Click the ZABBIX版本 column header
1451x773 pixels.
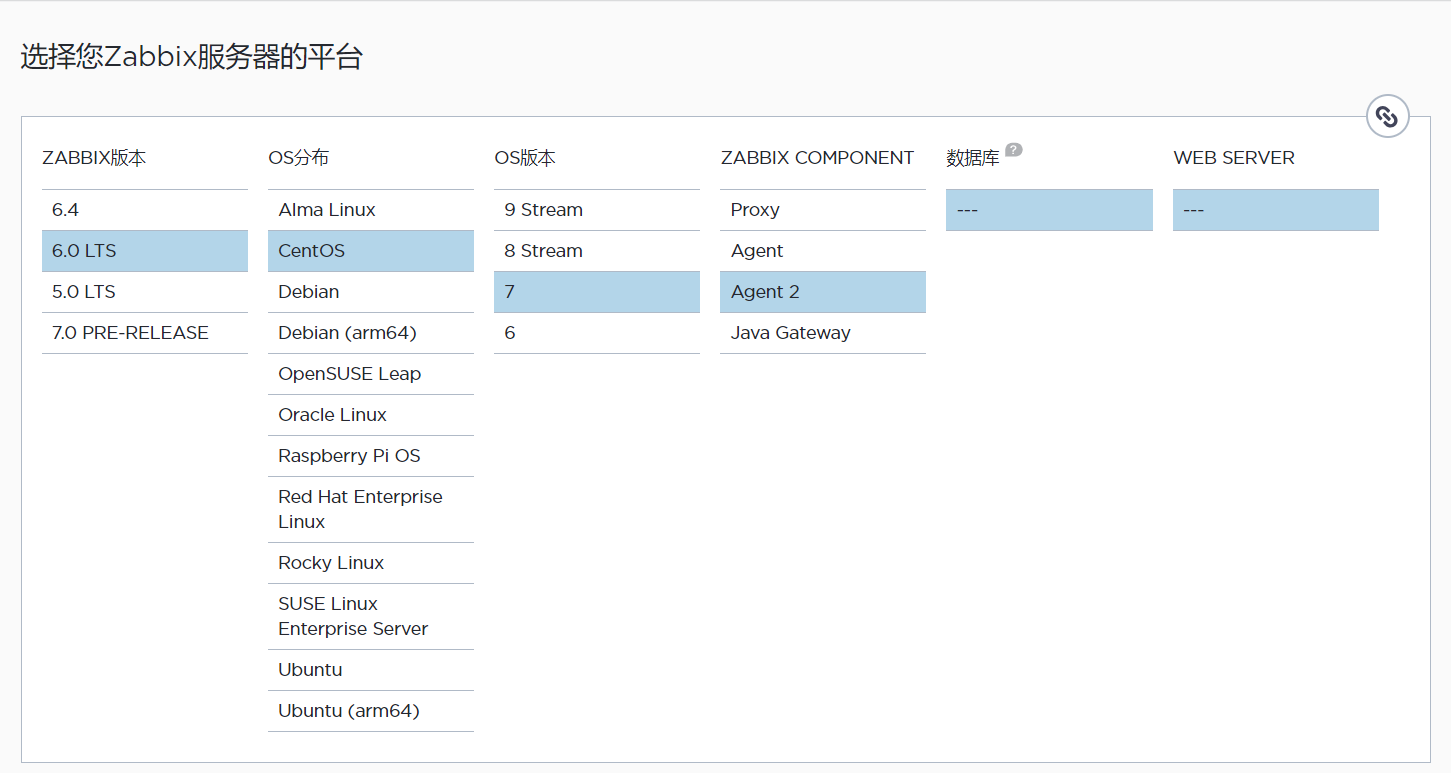coord(94,158)
